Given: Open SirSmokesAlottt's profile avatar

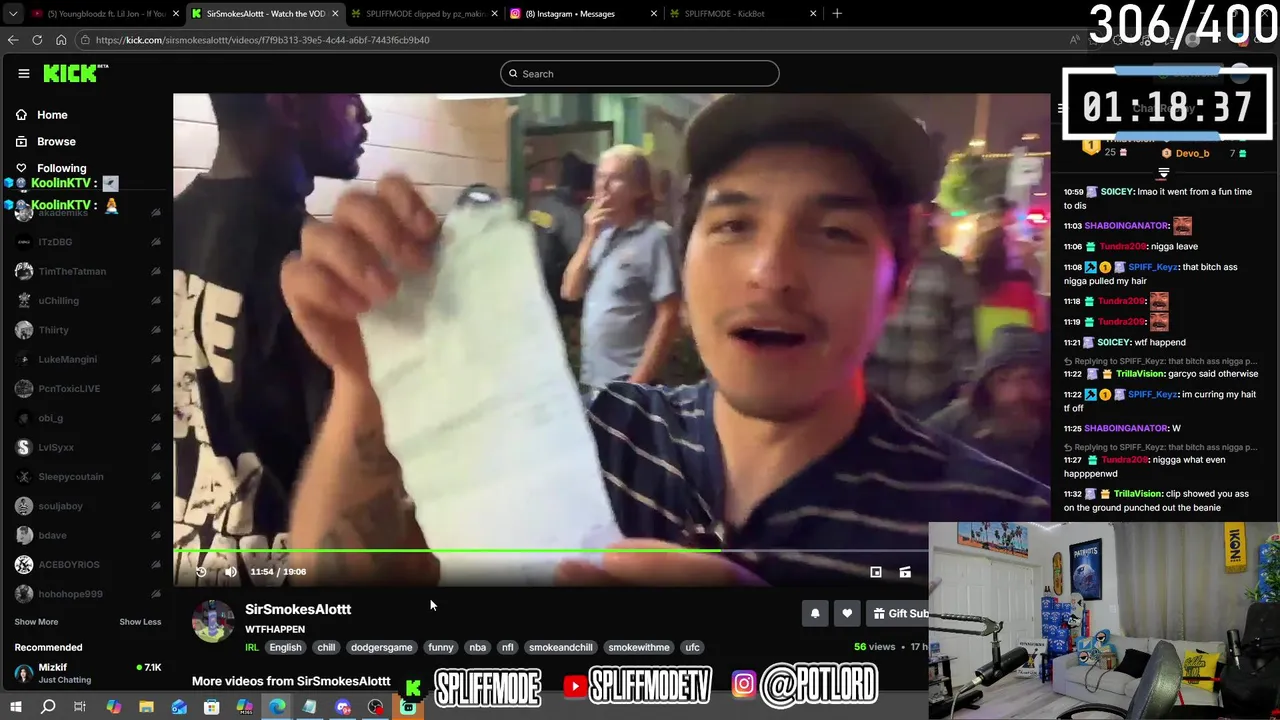Looking at the screenshot, I should pos(213,621).
